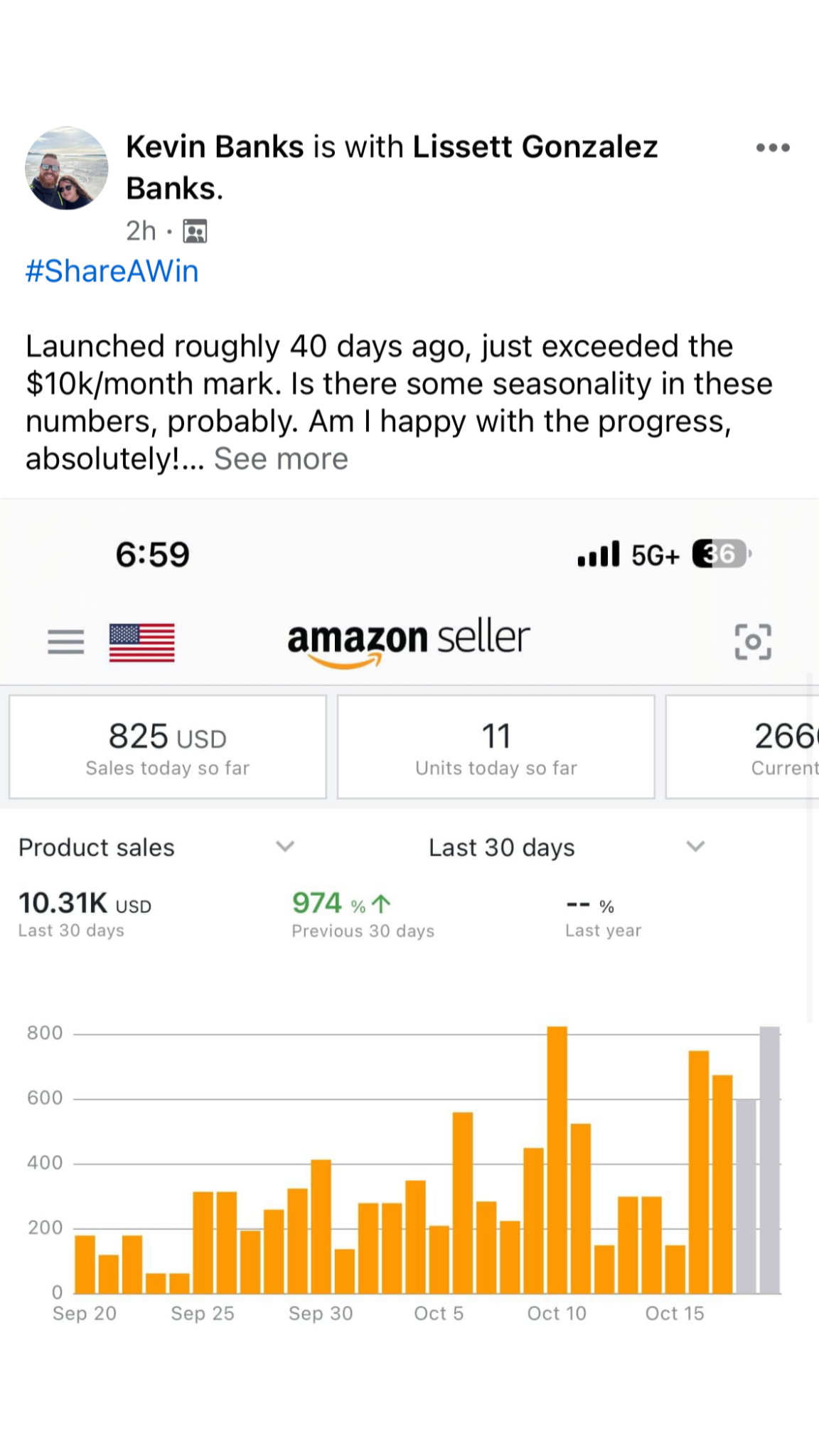The image size is (819, 1456).
Task: Open Lissett Gonzalez Banks profile link
Action: point(535,147)
